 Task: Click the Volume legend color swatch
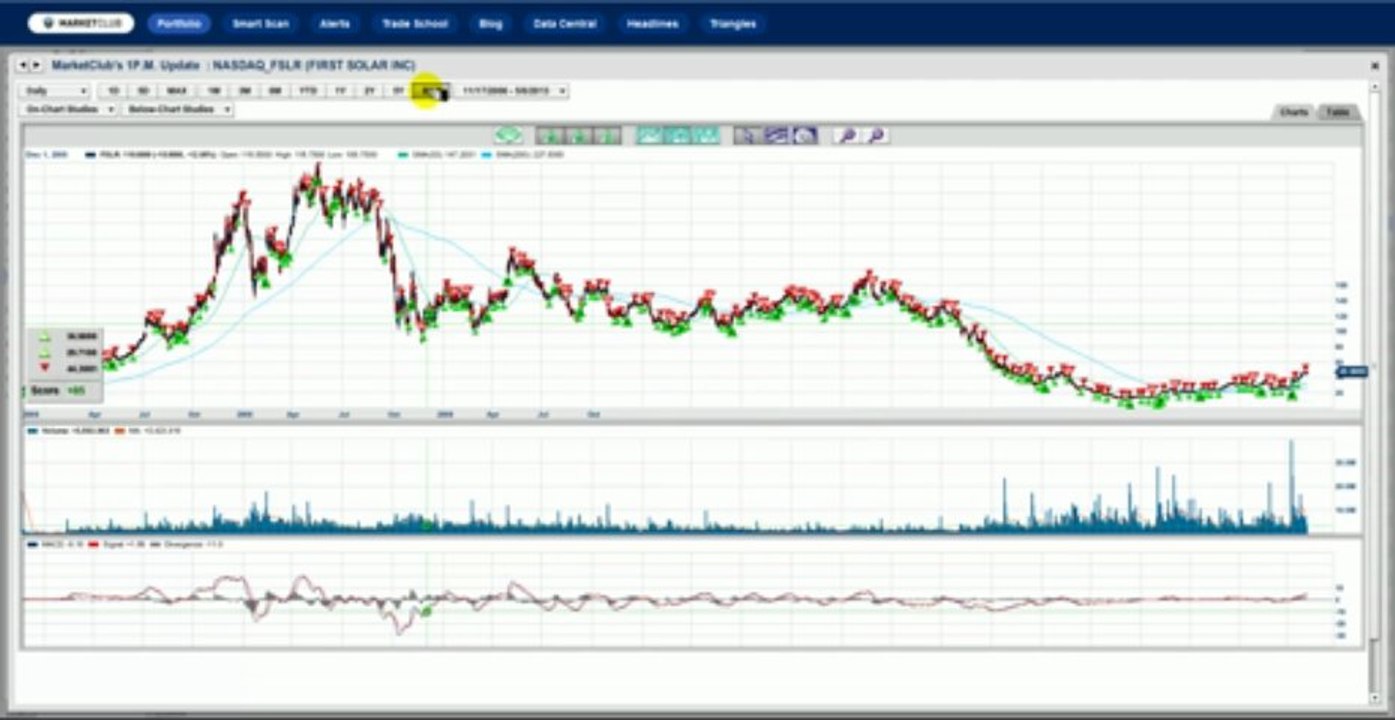point(34,431)
